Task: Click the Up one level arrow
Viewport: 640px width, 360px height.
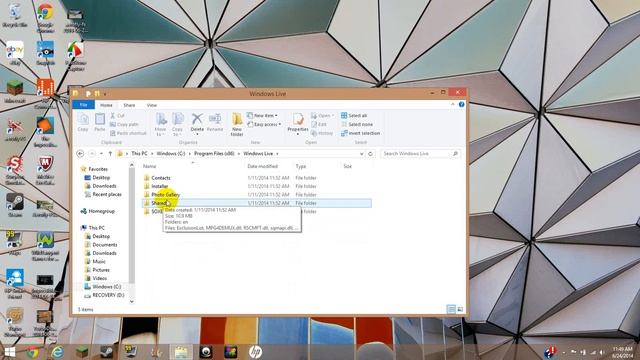Action: (110, 153)
